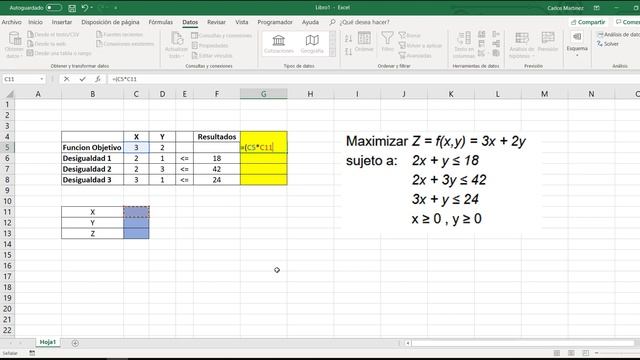The image size is (640, 360).
Task: Click Fuentes recientes icon
Action: click(99, 34)
